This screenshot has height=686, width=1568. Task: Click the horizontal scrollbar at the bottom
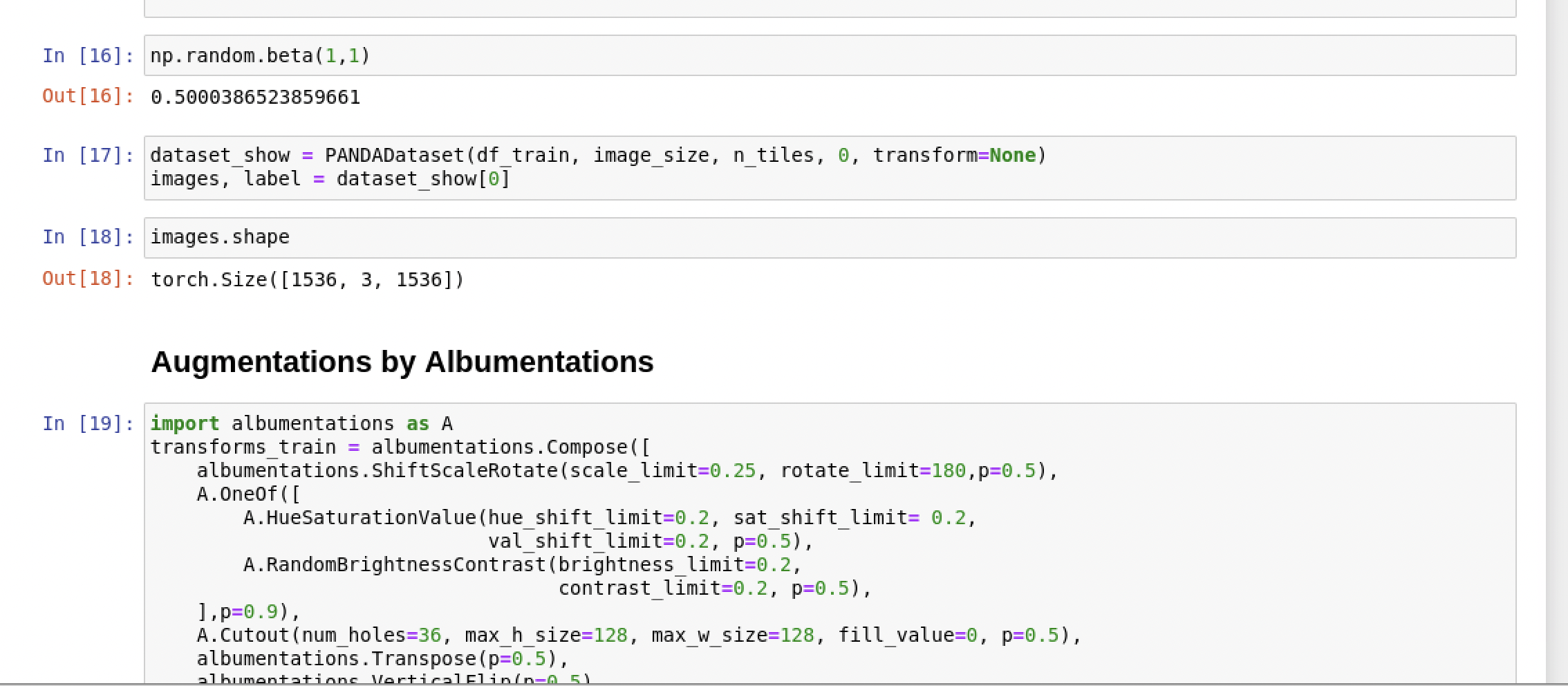coord(760,683)
